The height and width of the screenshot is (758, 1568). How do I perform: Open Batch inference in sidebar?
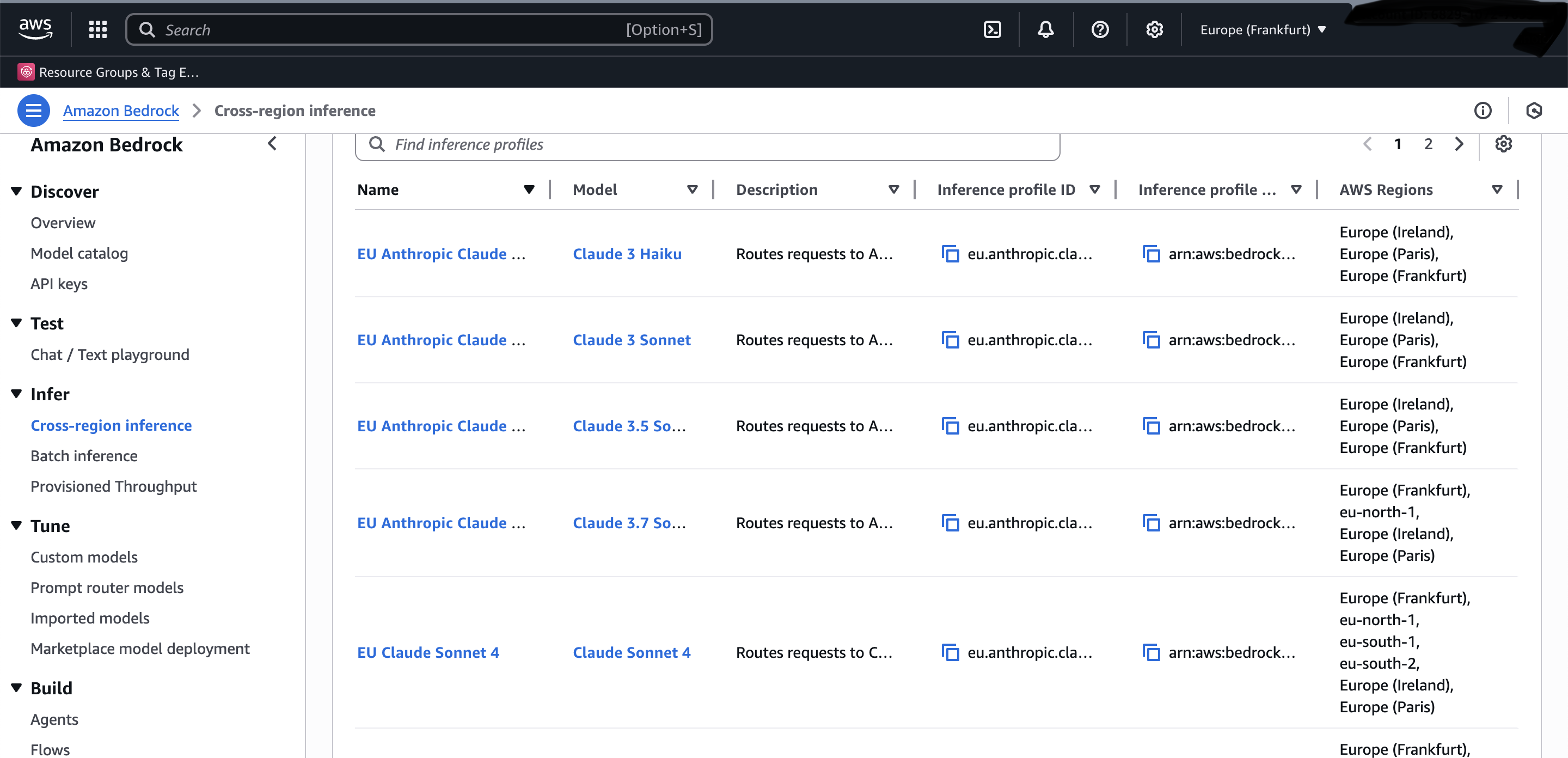[x=84, y=456]
